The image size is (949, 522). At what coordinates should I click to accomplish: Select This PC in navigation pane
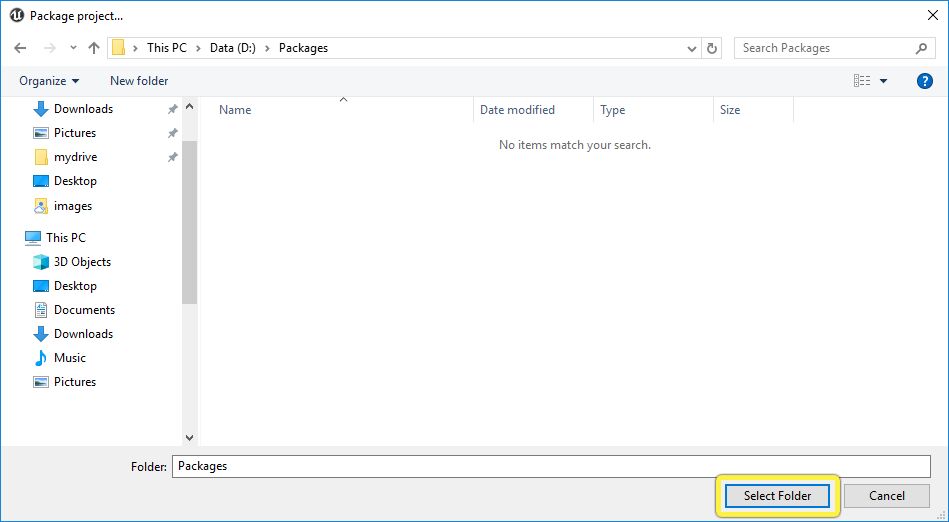tap(65, 237)
